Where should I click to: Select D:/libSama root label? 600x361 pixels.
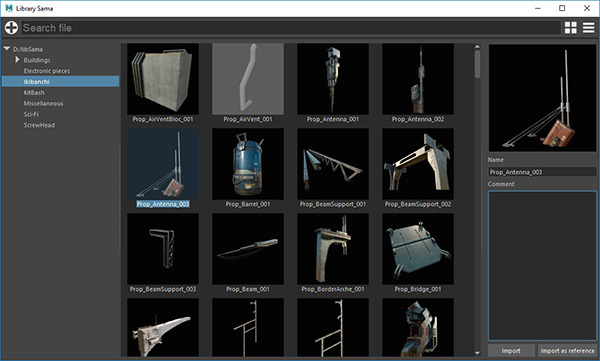click(x=28, y=49)
